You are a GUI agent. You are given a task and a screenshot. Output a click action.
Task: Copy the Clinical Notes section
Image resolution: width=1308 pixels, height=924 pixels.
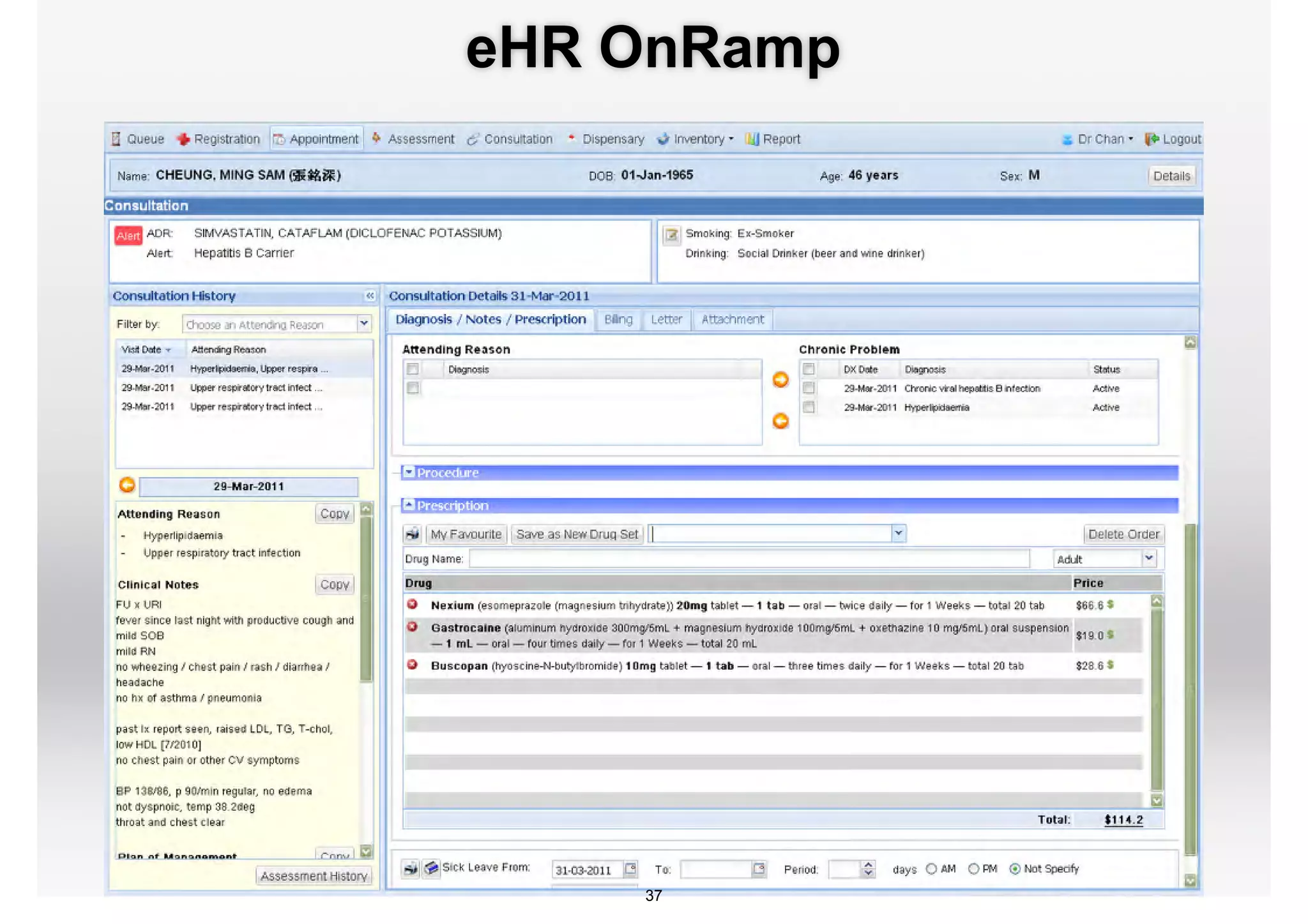[335, 584]
